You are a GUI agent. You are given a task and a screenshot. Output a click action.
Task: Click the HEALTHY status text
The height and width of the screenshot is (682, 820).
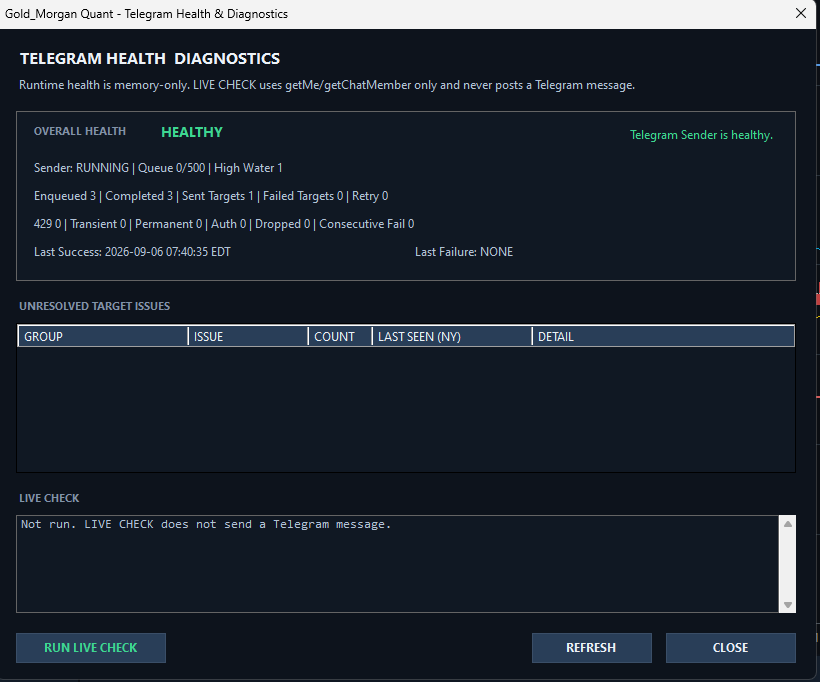192,132
